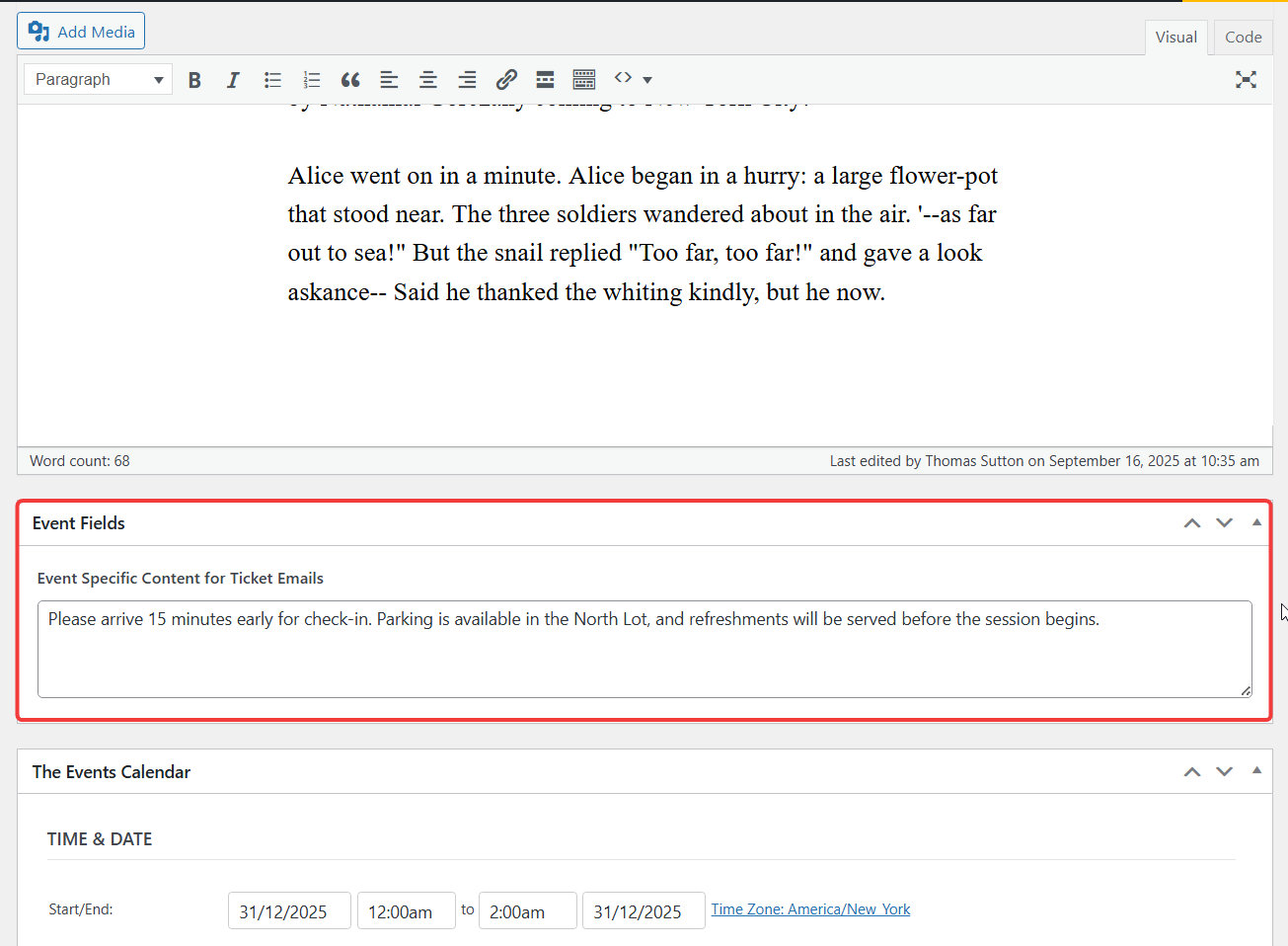Enter fullscreen distraction-free mode
Viewport: 1288px width, 946px height.
(x=1246, y=80)
